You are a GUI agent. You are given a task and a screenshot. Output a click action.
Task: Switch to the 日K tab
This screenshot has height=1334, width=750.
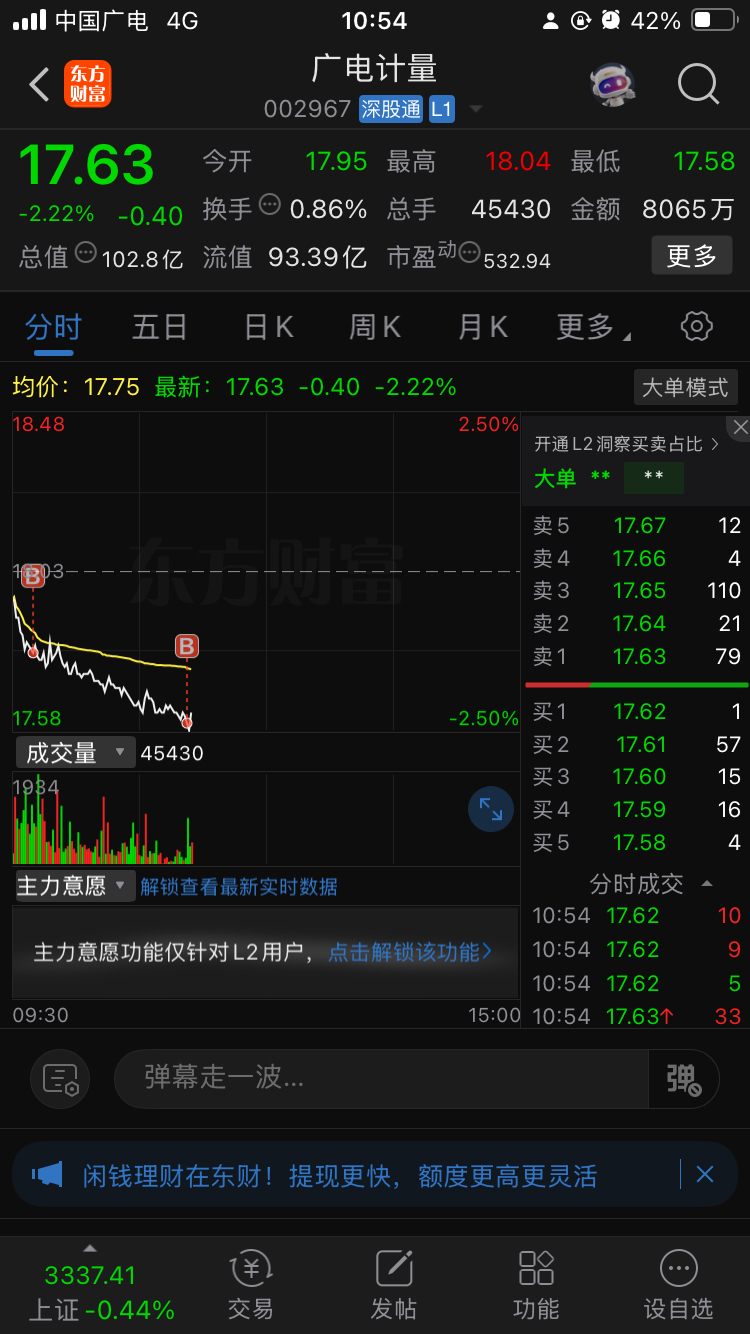[269, 327]
